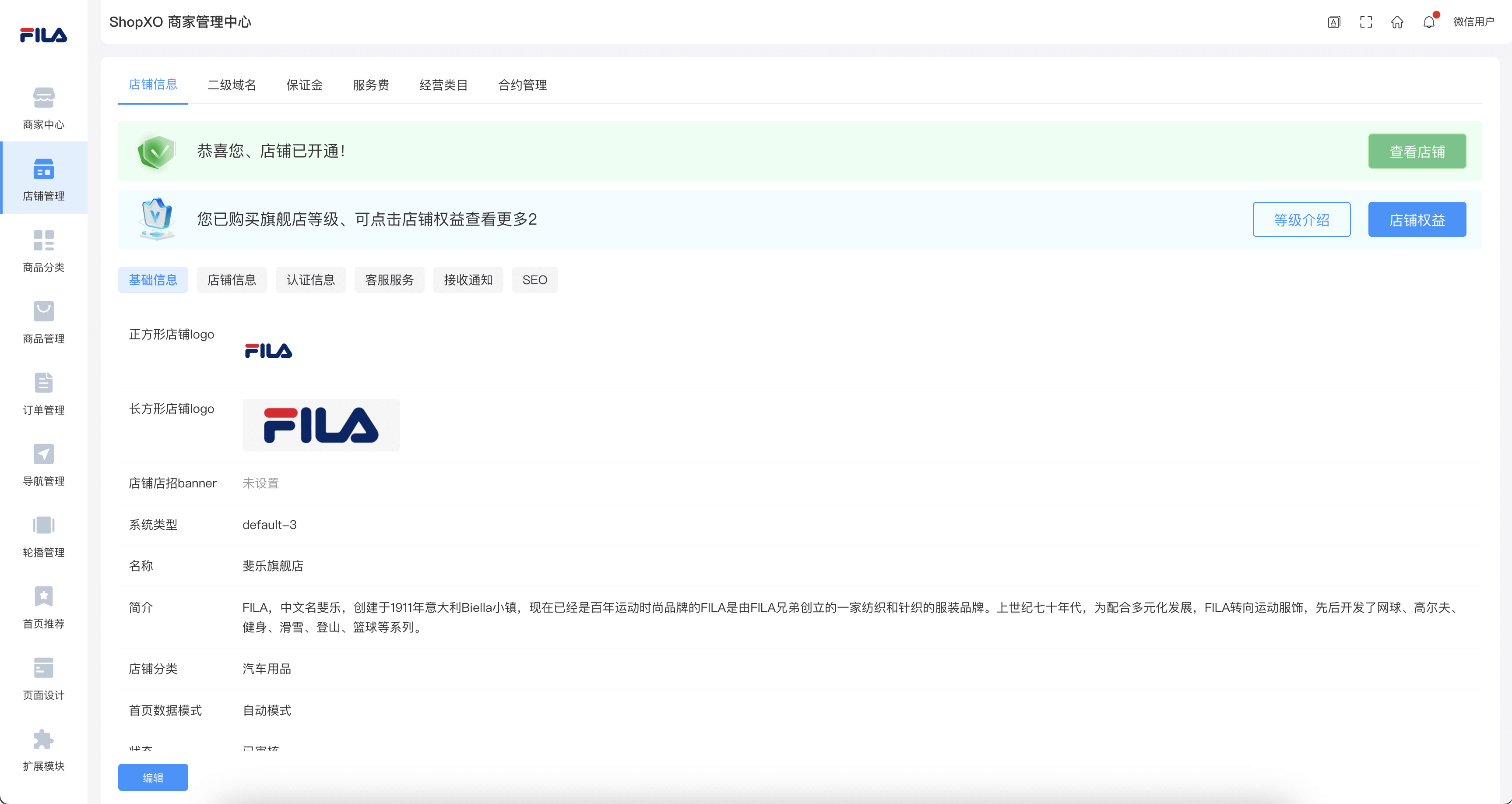Click the 长方形店铺logo field label
Screen dimensions: 1512x804
pyautogui.click(x=172, y=409)
